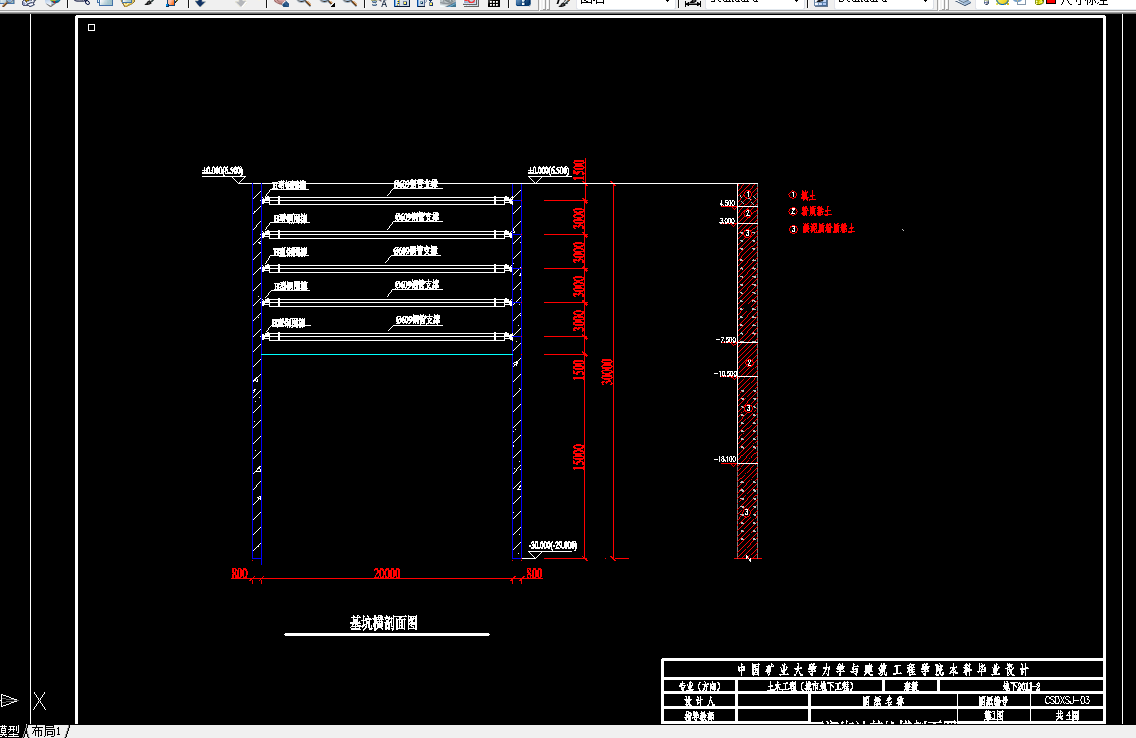The image size is (1136, 738).
Task: Select soil legend item ① in red
Action: 802,196
